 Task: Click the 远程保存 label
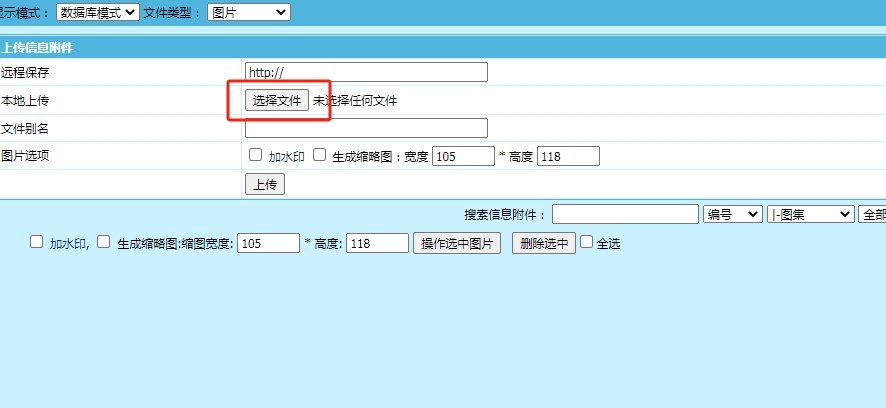click(x=25, y=72)
